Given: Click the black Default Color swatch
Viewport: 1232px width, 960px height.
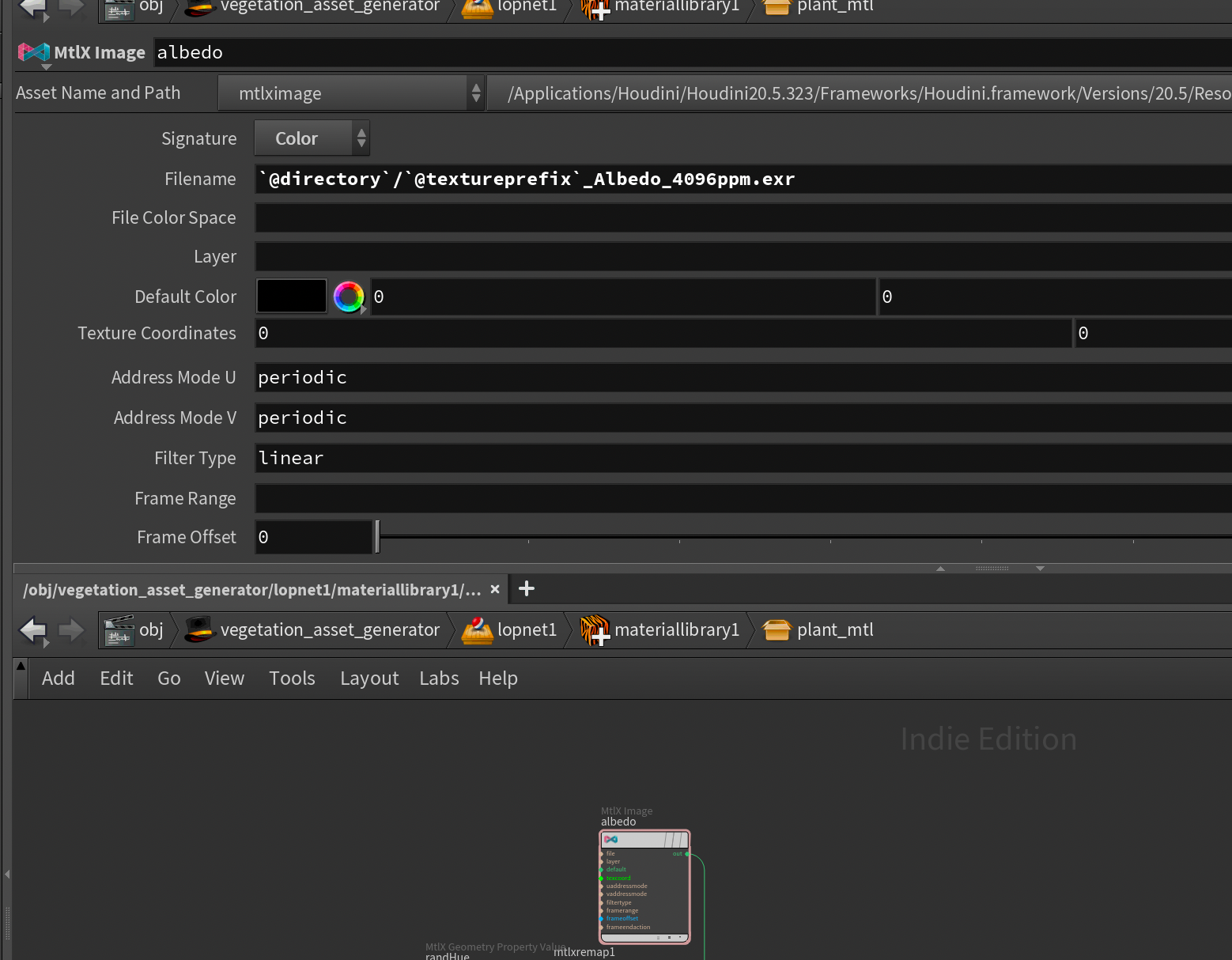Looking at the screenshot, I should (292, 296).
